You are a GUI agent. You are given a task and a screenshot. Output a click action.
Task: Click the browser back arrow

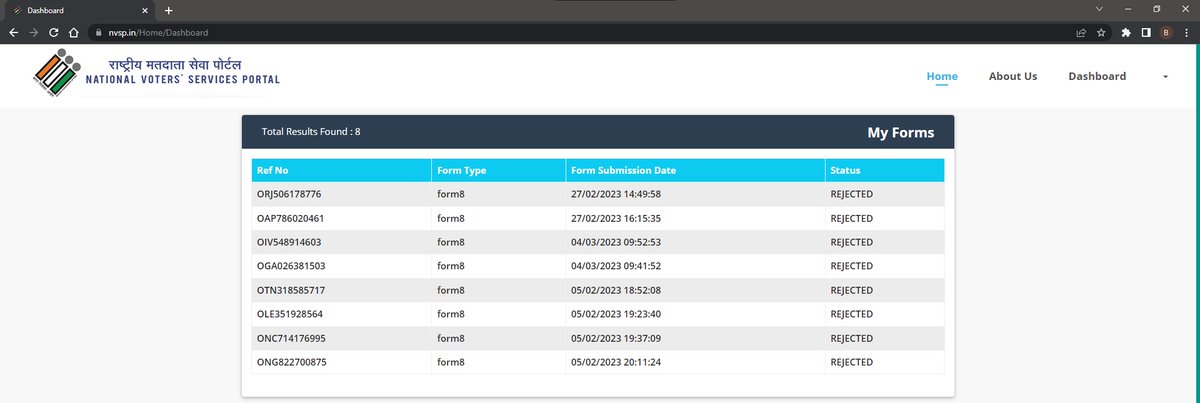(13, 32)
